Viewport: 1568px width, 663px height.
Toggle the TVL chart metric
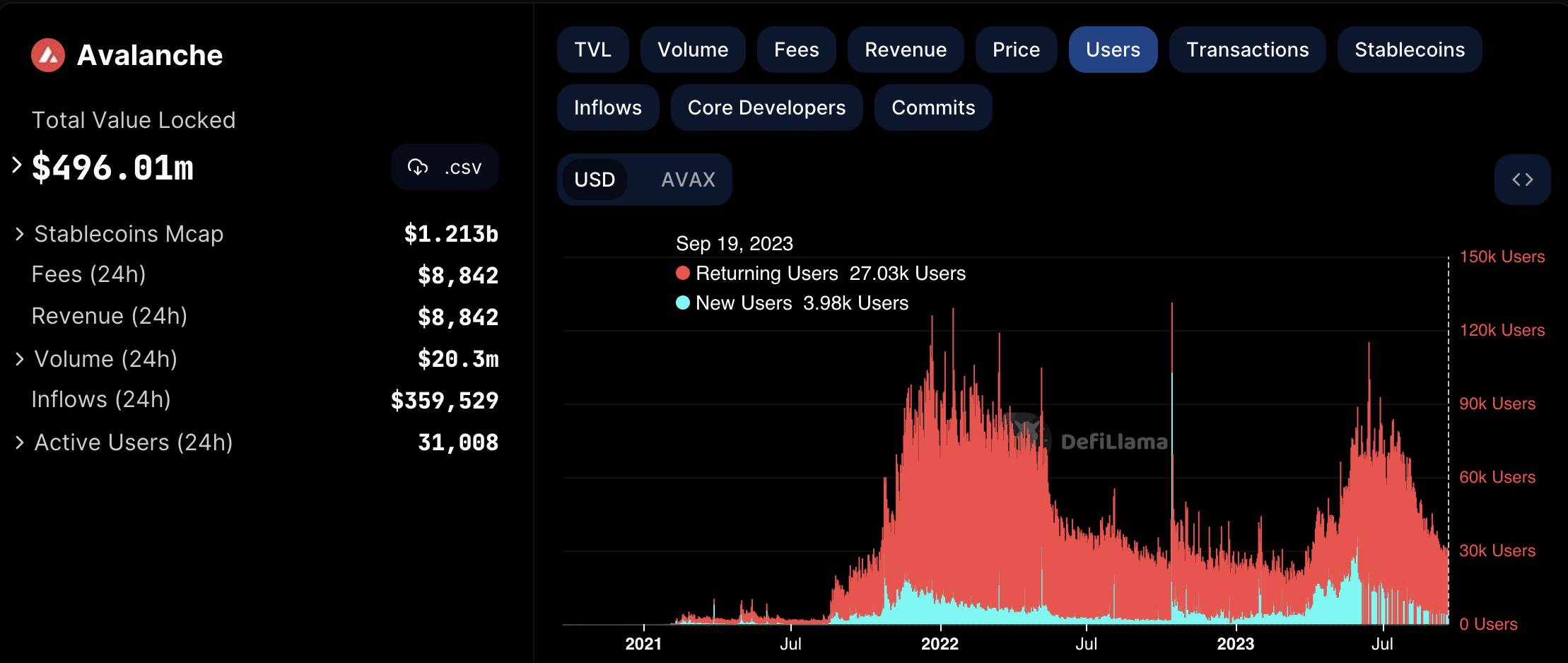click(592, 49)
